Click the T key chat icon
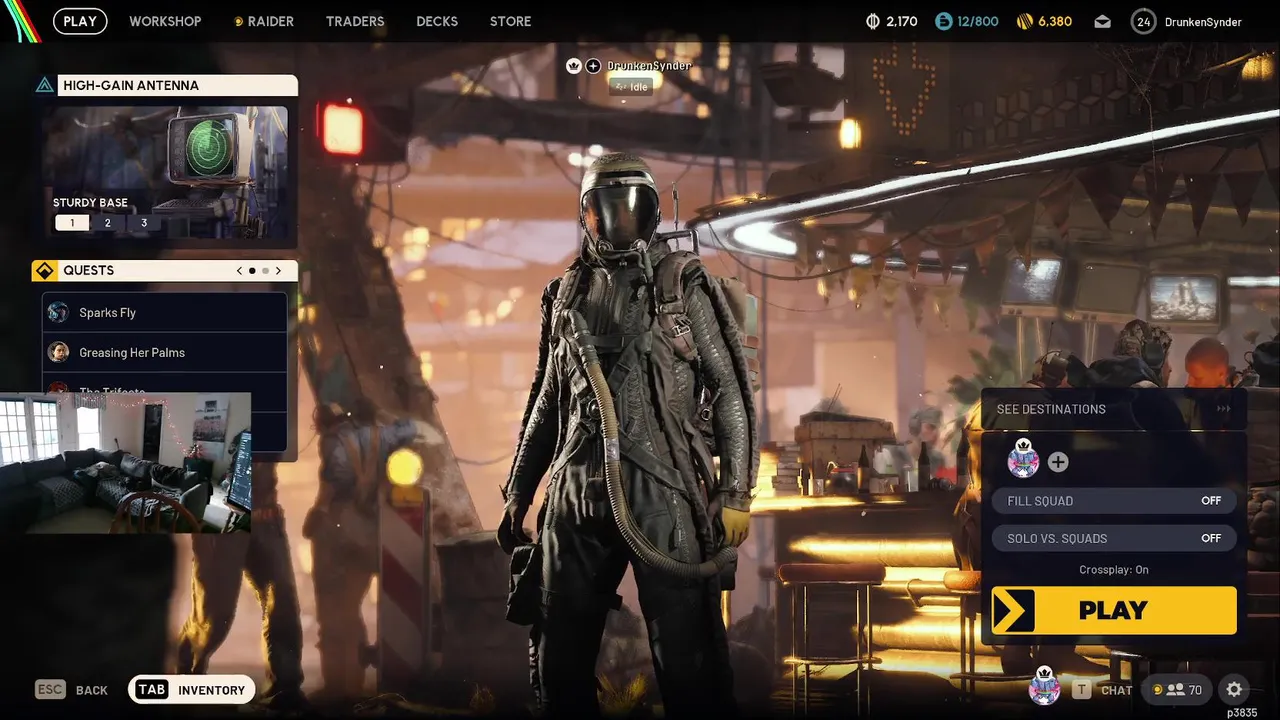 click(x=1082, y=690)
